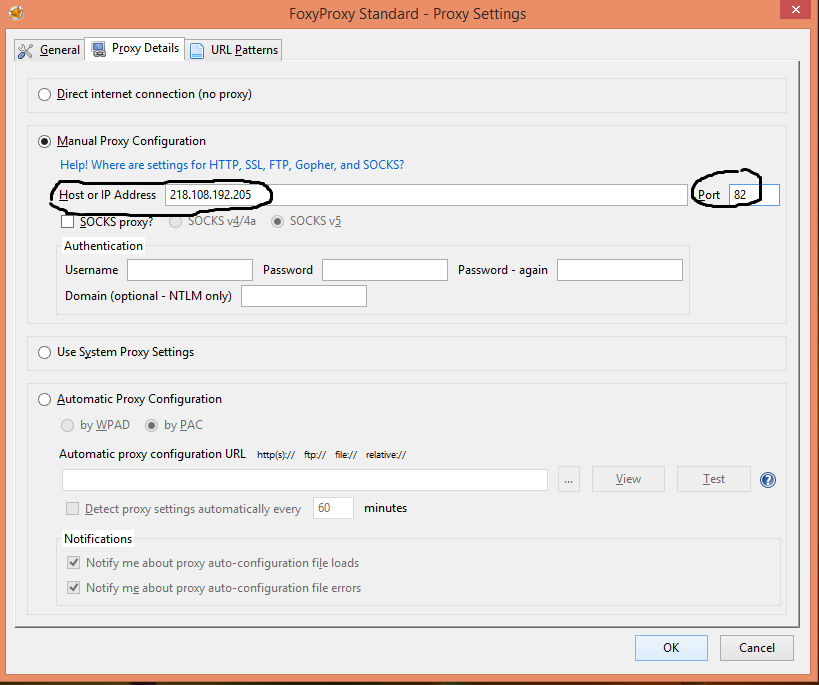This screenshot has height=685, width=819.
Task: Click the http(s):// scheme label
Action: pos(276,455)
